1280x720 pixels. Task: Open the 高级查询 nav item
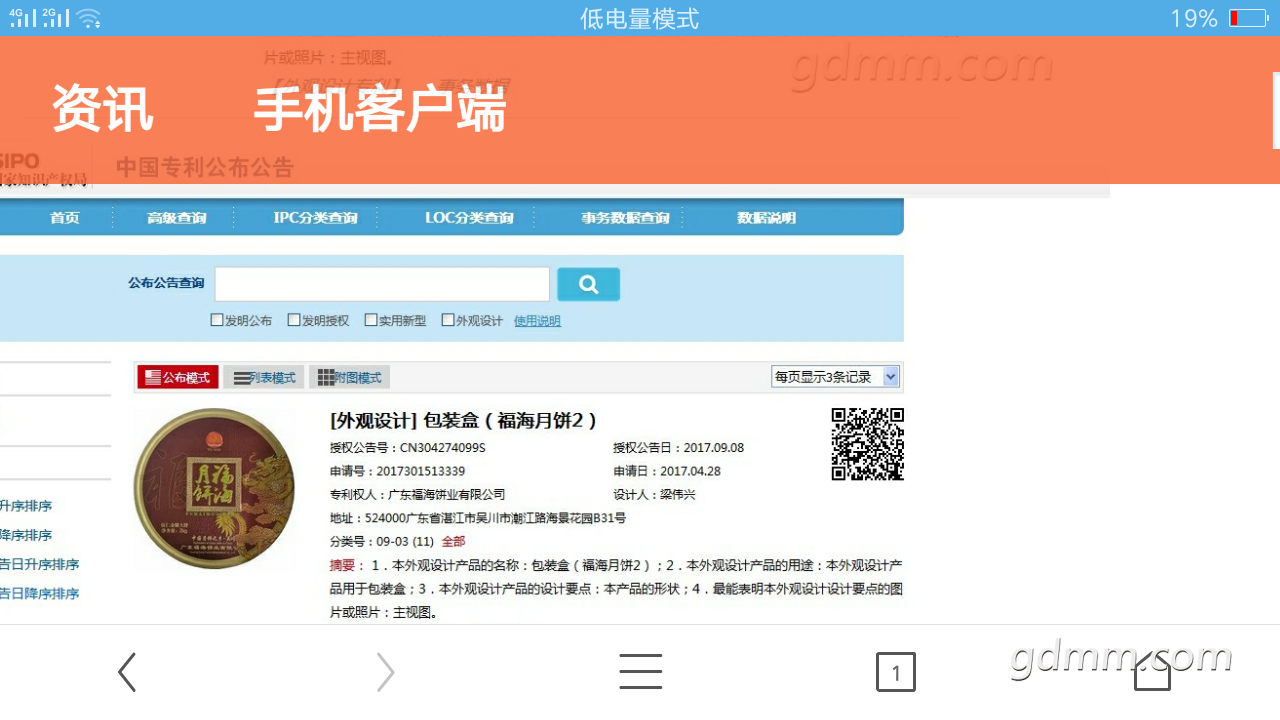[177, 218]
